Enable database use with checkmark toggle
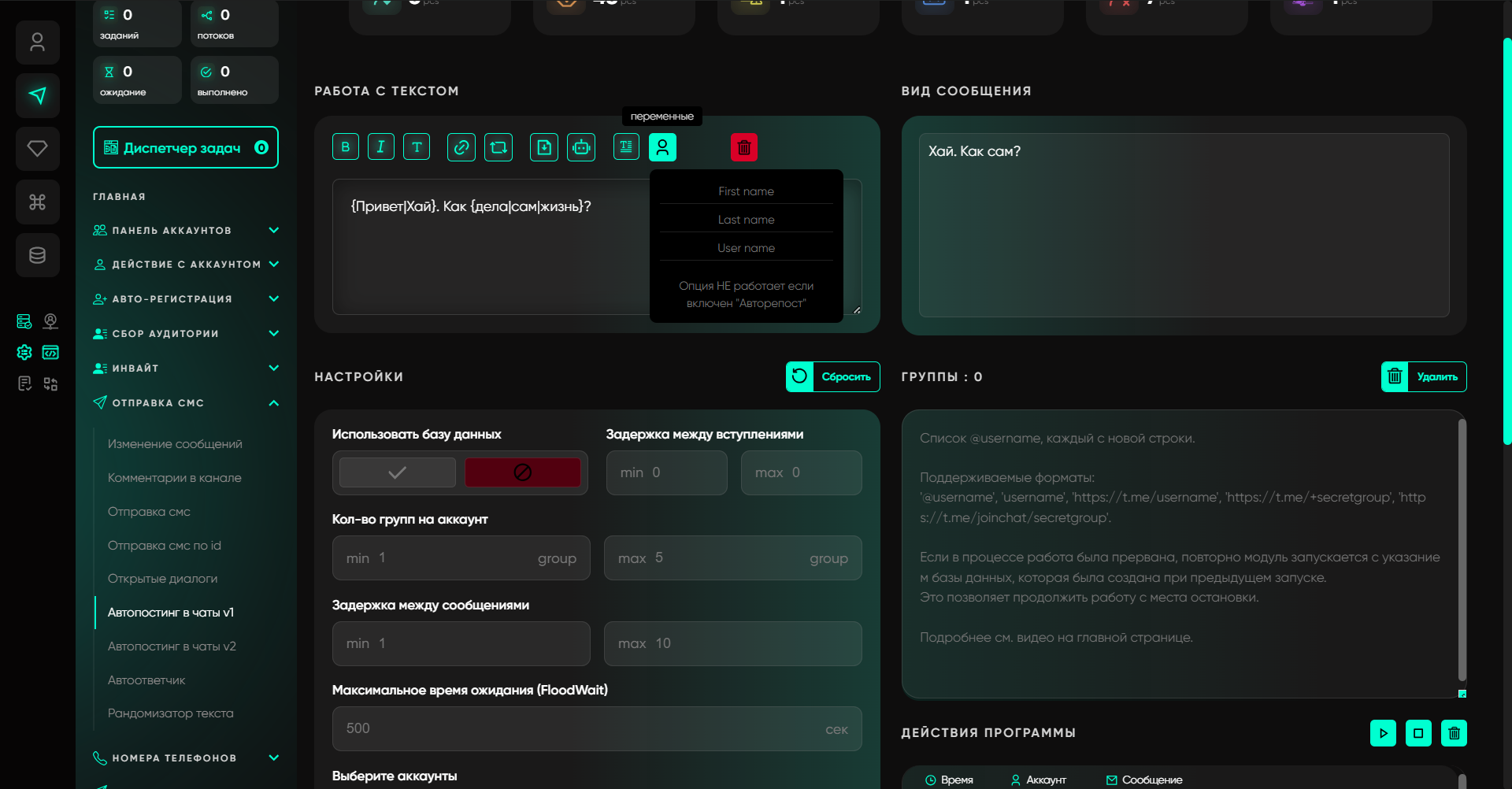Screen dimensions: 1512x789 tap(398, 472)
